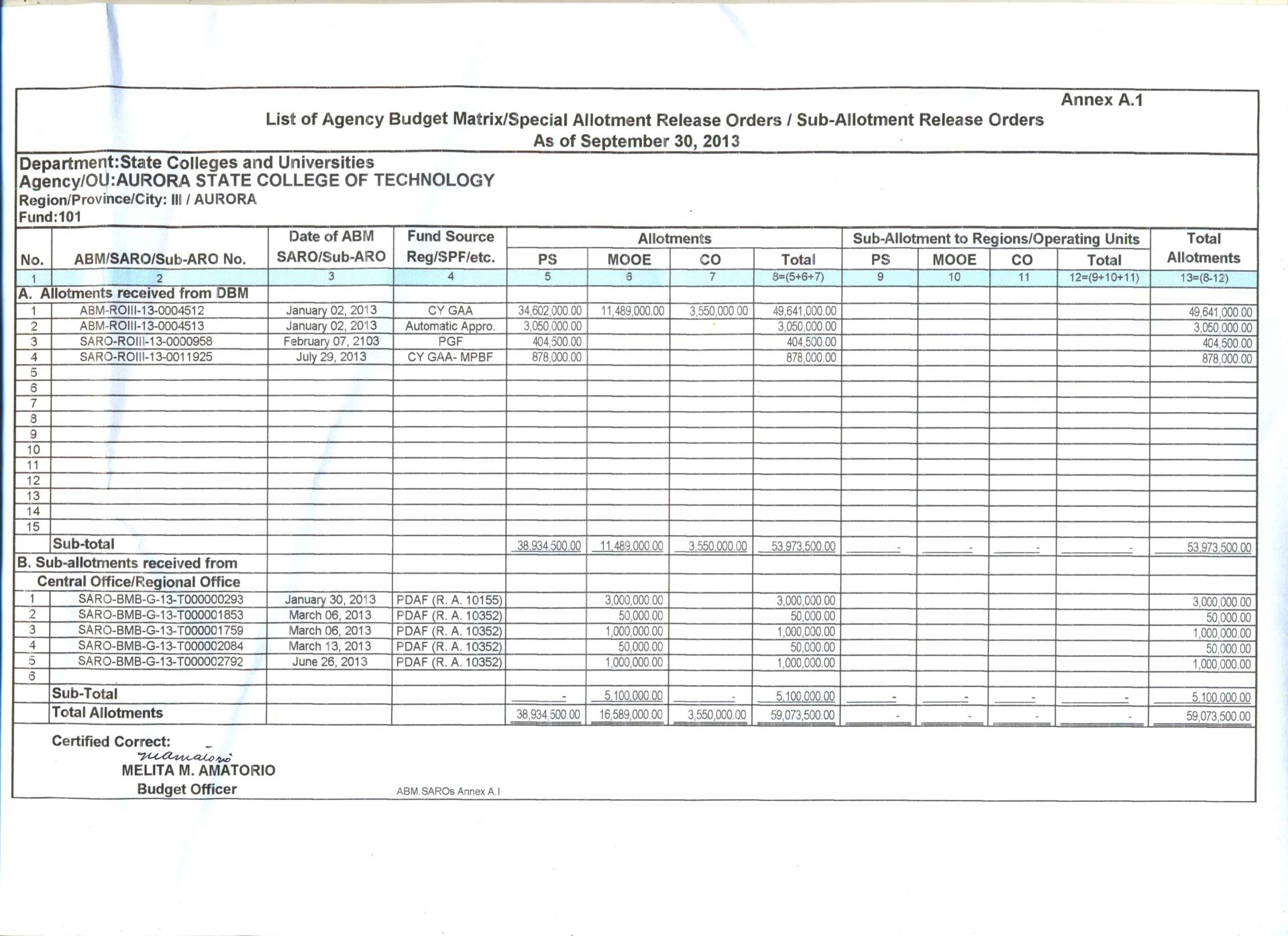Screen dimensions: 1288x936
Task: Click the date June 26, 2013
Action: coord(329,662)
